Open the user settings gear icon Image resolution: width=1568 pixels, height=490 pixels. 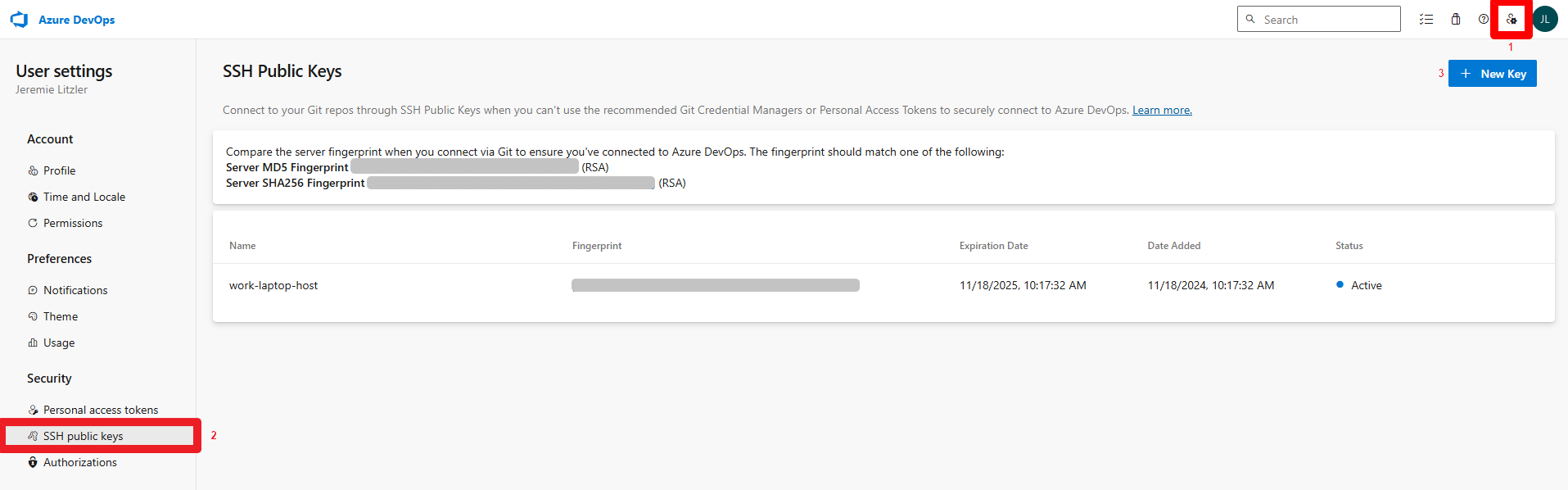1511,19
